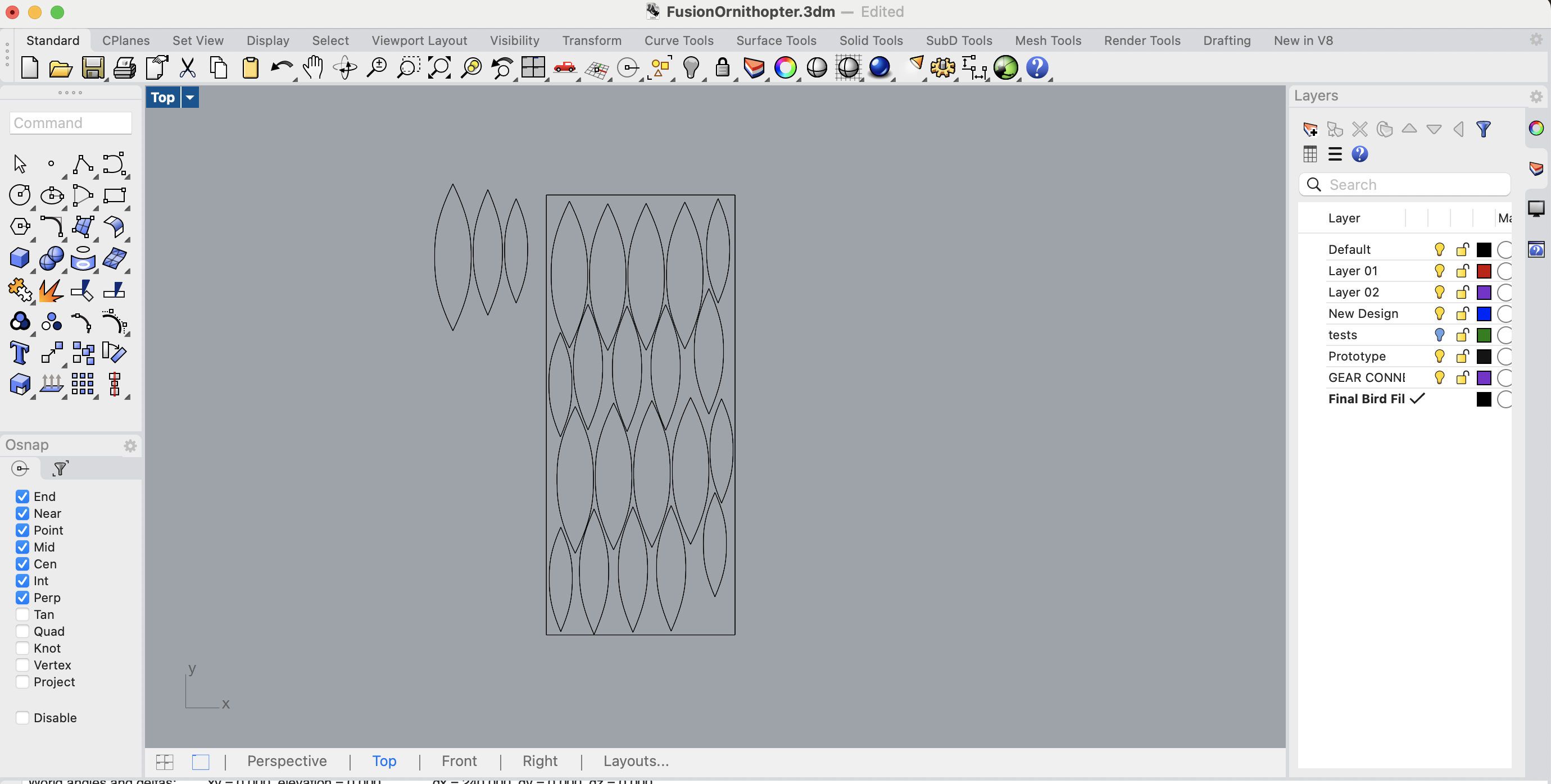This screenshot has width=1551, height=784.
Task: Click the Rectangle tool icon
Action: 115,195
